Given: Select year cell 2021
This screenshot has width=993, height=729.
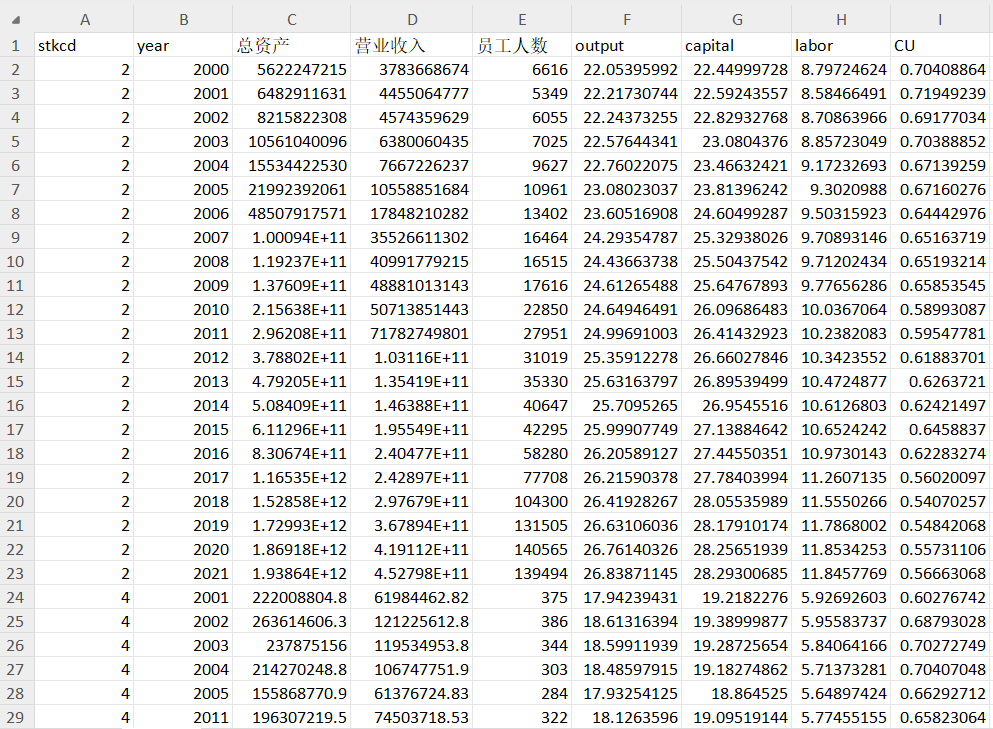Looking at the screenshot, I should point(183,574).
